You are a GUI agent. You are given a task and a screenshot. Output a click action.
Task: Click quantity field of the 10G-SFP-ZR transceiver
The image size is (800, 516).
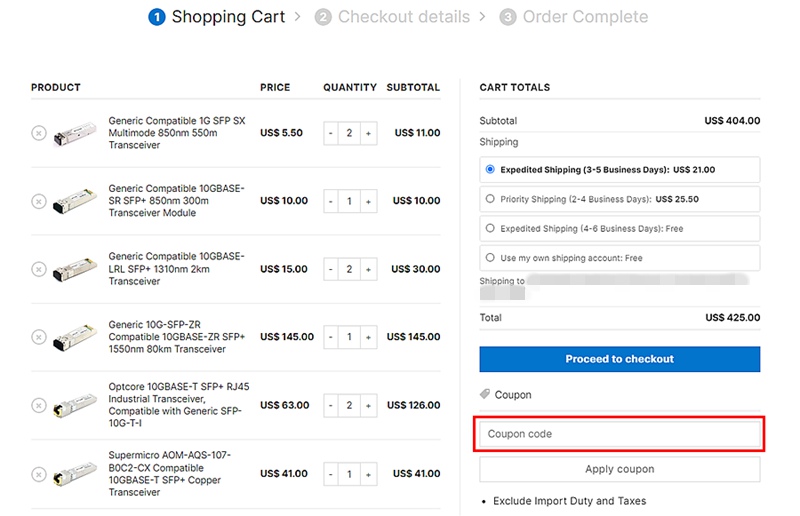tap(349, 337)
